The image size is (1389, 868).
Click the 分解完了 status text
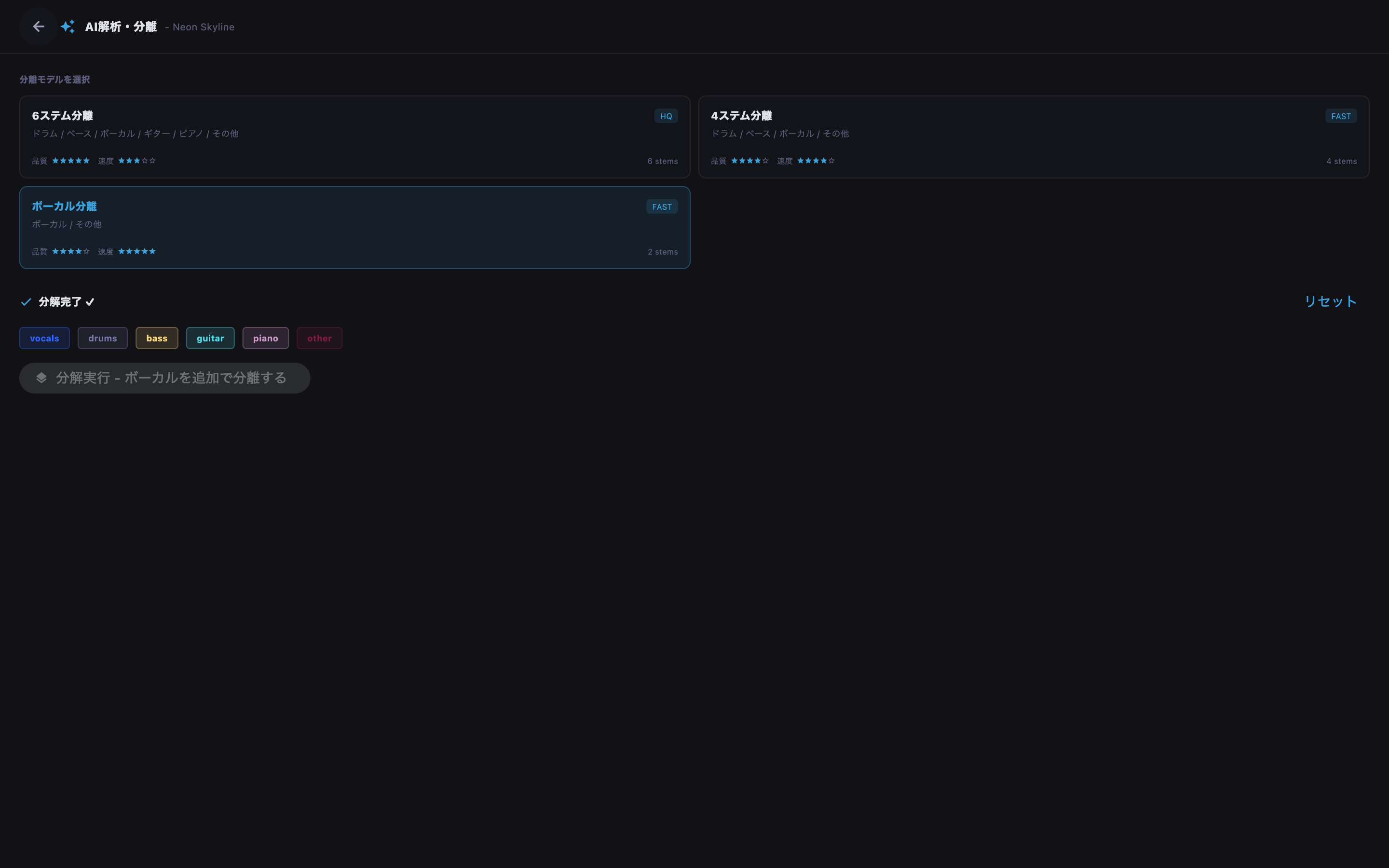click(x=67, y=302)
